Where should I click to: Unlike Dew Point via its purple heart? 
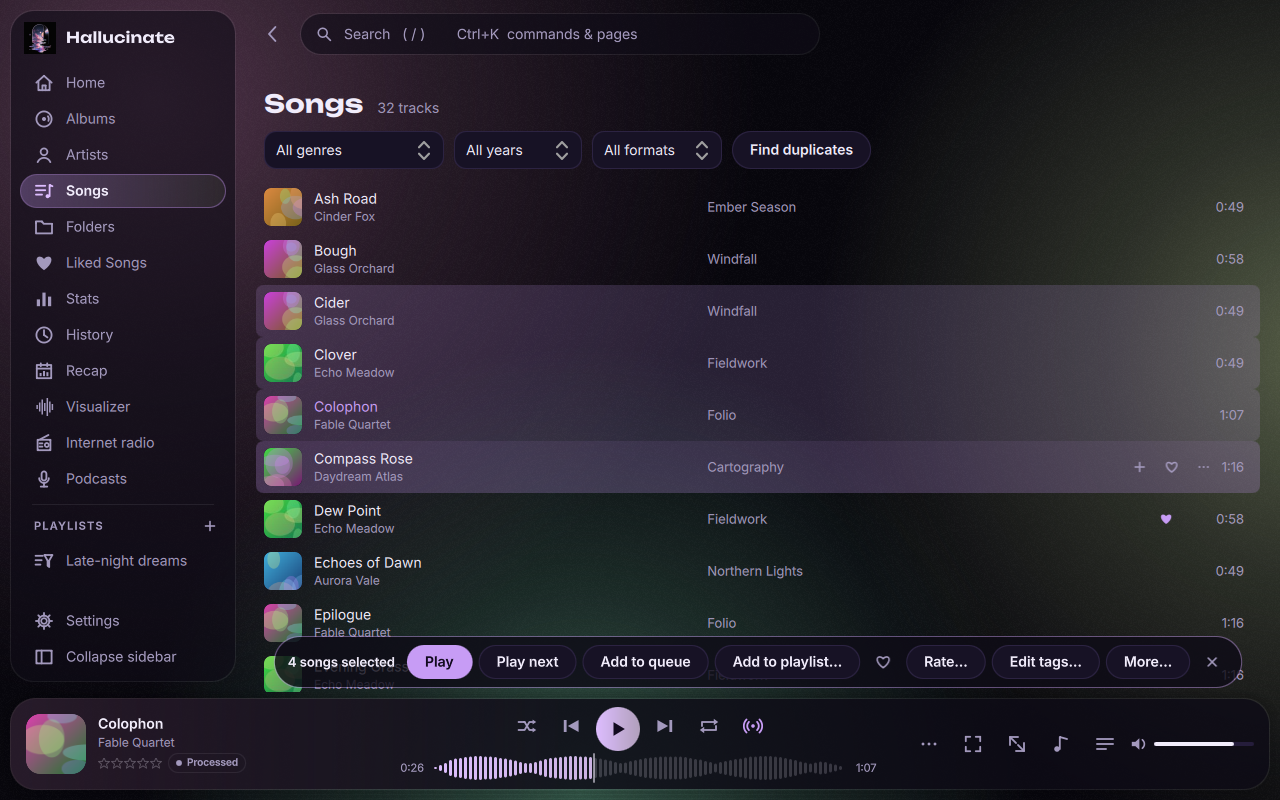[x=1166, y=519]
